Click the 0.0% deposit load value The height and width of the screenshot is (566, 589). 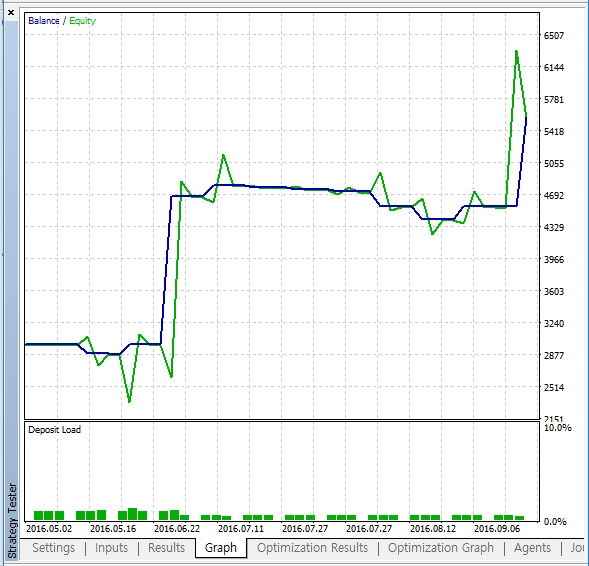tap(555, 521)
